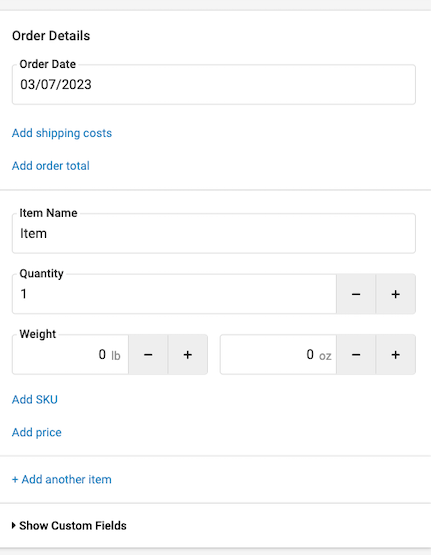The width and height of the screenshot is (431, 555).
Task: Focus the Order Date field
Action: click(214, 85)
